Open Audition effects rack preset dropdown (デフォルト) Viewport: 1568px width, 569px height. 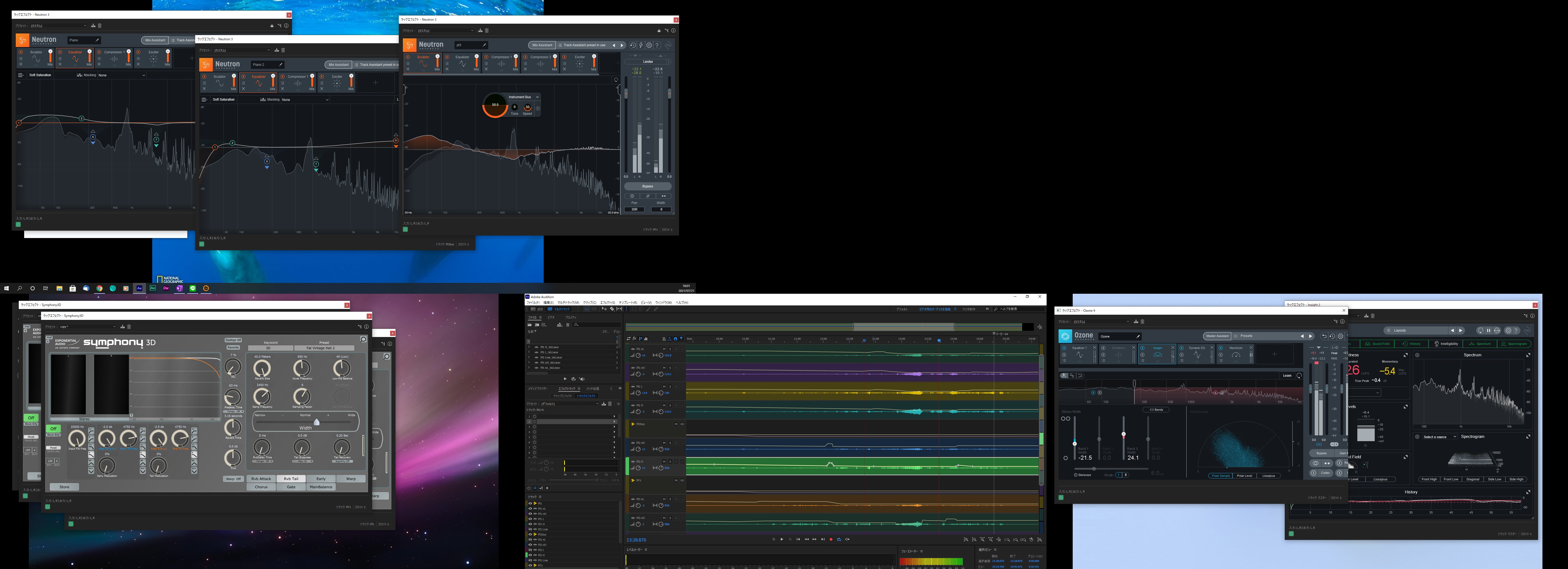[570, 404]
